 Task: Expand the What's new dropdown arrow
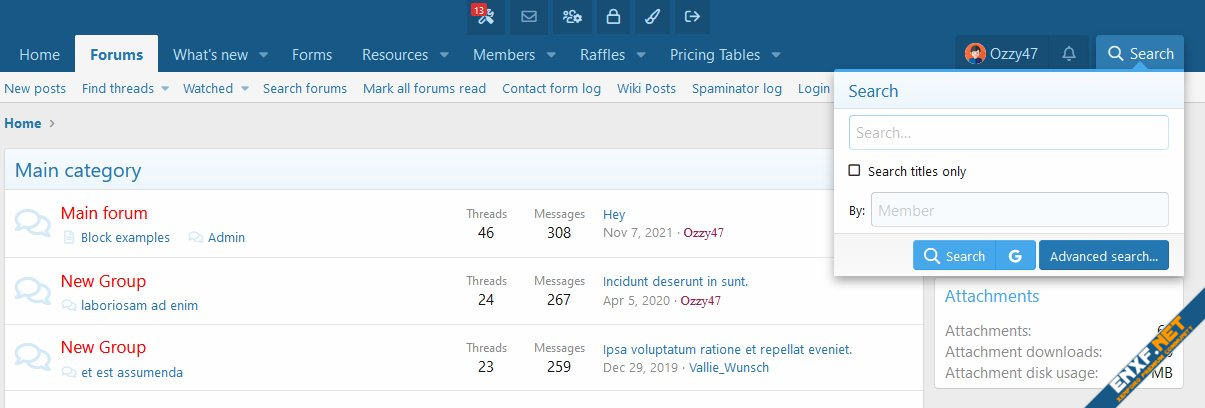click(x=264, y=55)
